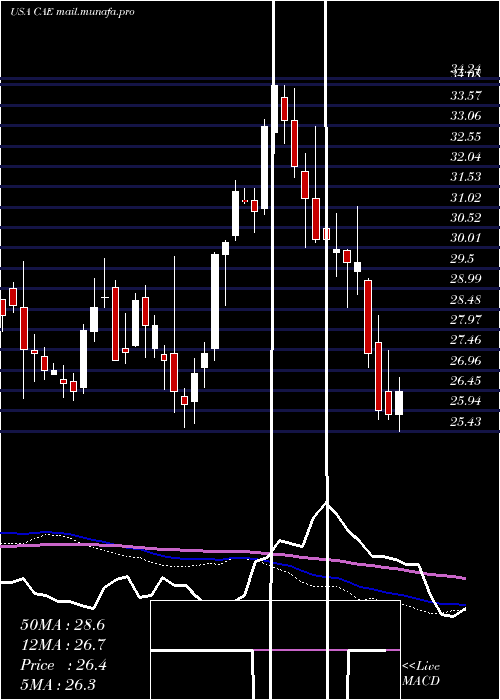Click the '<<Live MACD' label
Image resolution: width=500 pixels, height=700 pixels.
pos(421,674)
